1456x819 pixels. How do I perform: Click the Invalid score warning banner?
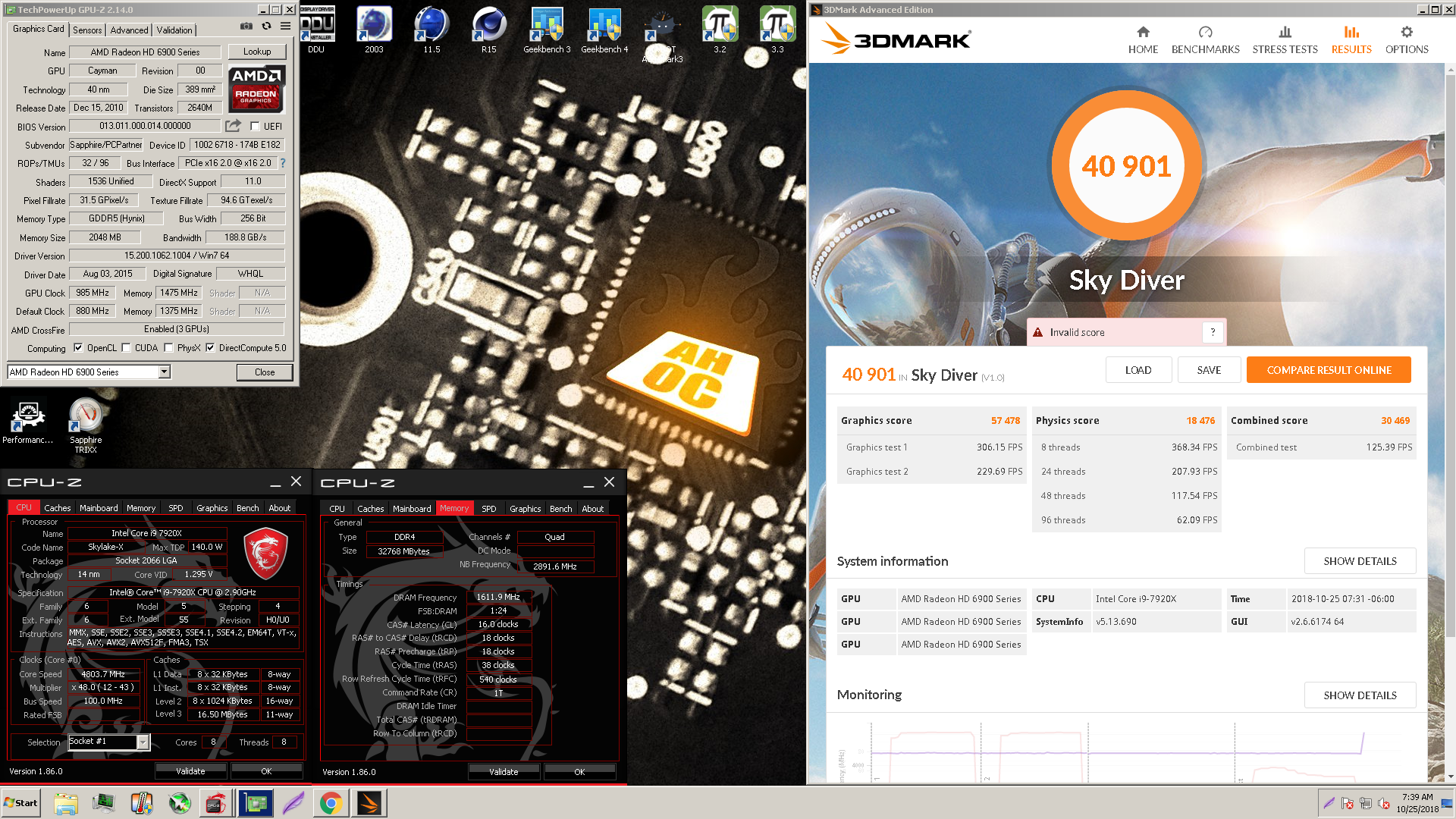(x=1125, y=332)
